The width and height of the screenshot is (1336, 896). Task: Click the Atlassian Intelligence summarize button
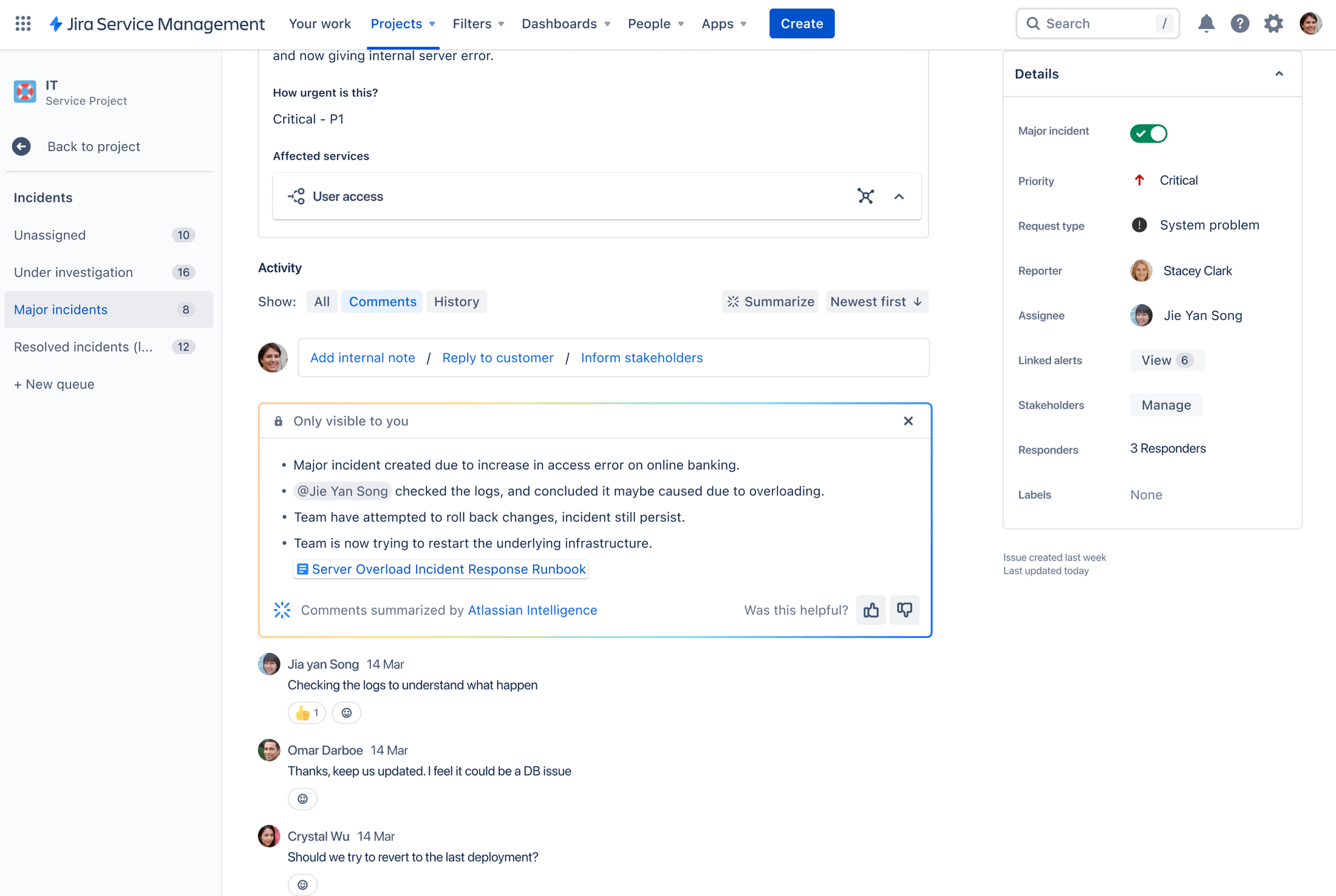[x=770, y=301]
